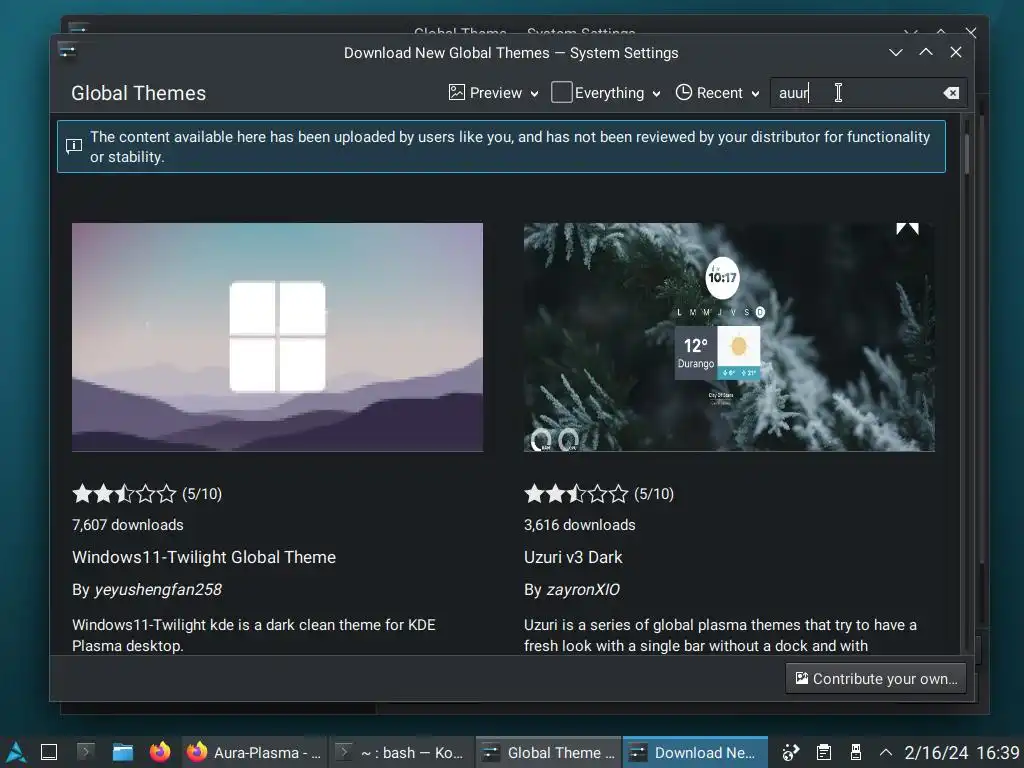1024x768 pixels.
Task: Click the System Settings icon in the title bar
Action: click(x=68, y=51)
